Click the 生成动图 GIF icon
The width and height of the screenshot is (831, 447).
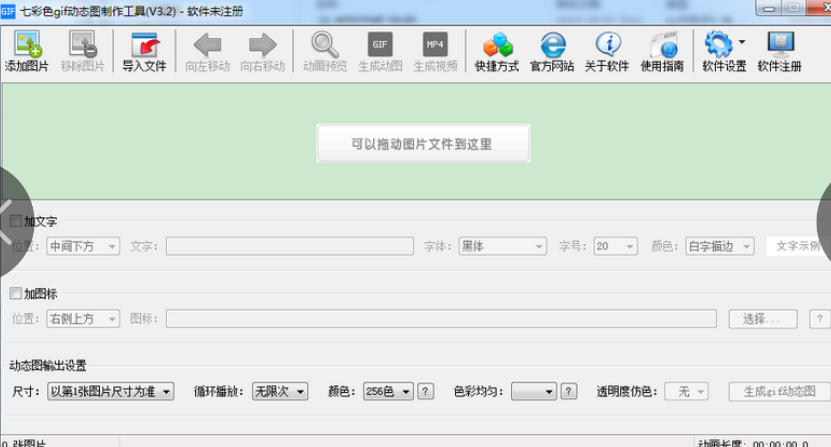[x=380, y=45]
